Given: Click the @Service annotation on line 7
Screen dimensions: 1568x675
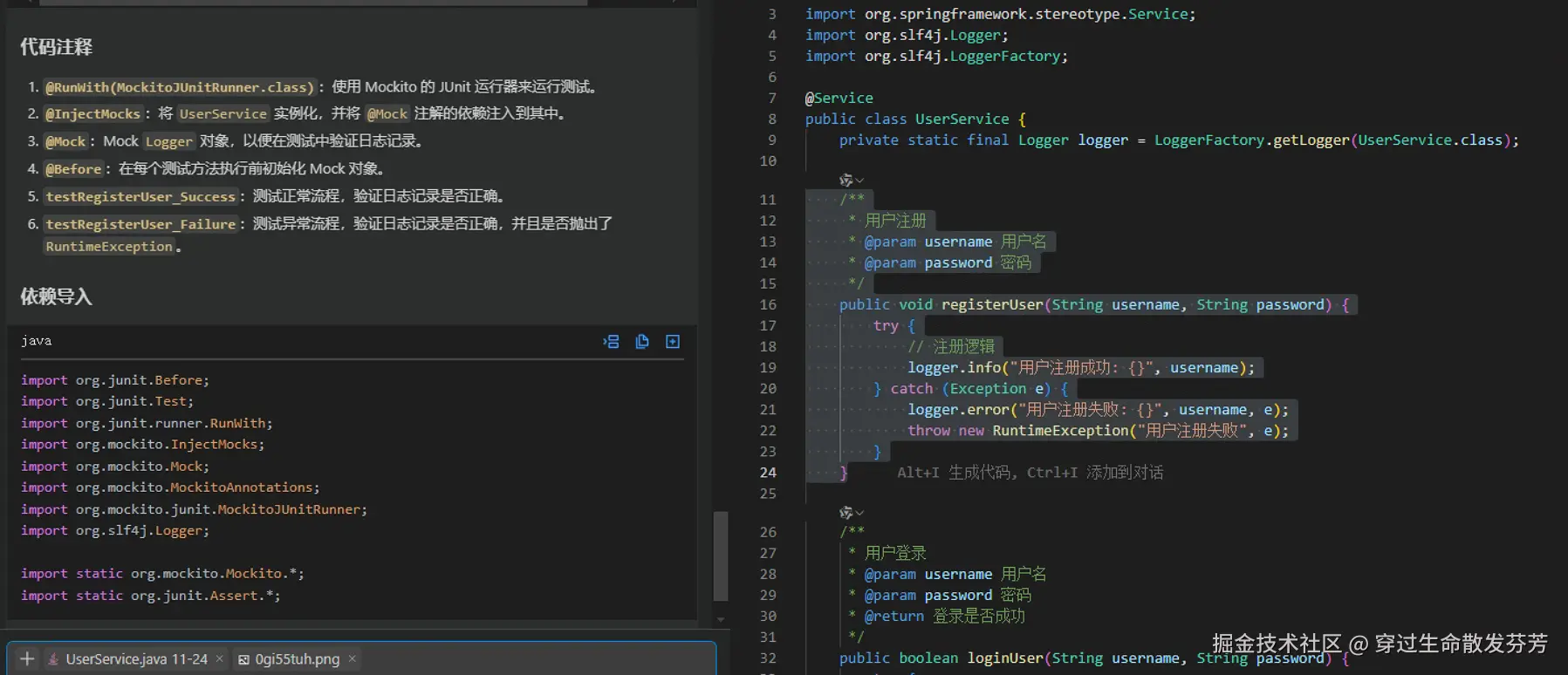Looking at the screenshot, I should [839, 98].
